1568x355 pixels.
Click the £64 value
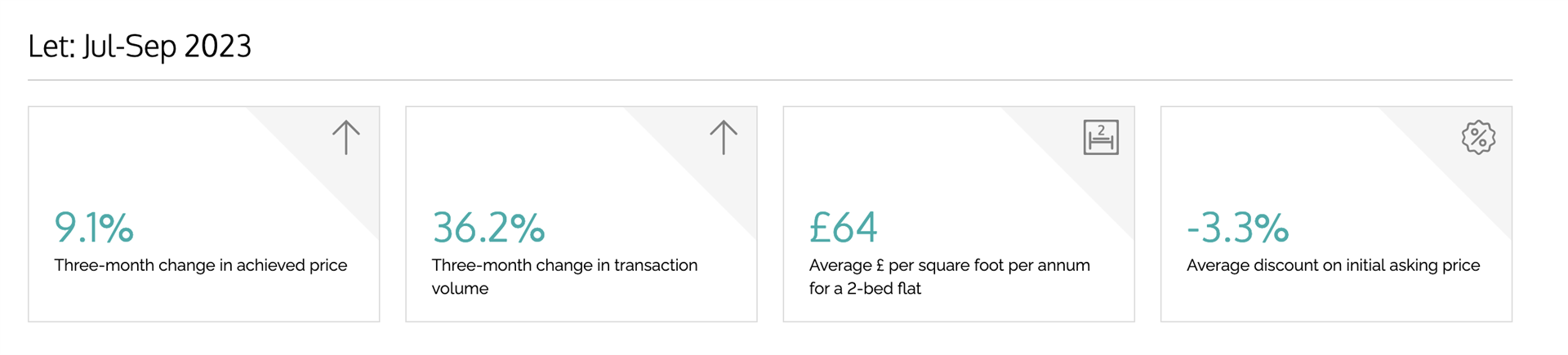843,228
